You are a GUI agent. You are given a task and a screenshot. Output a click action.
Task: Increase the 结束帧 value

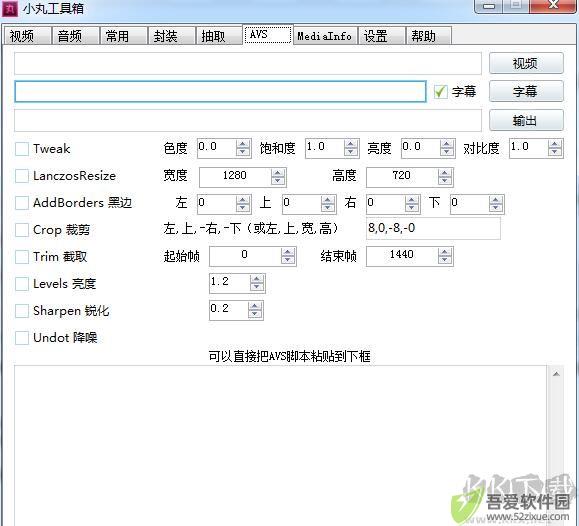[x=445, y=252]
